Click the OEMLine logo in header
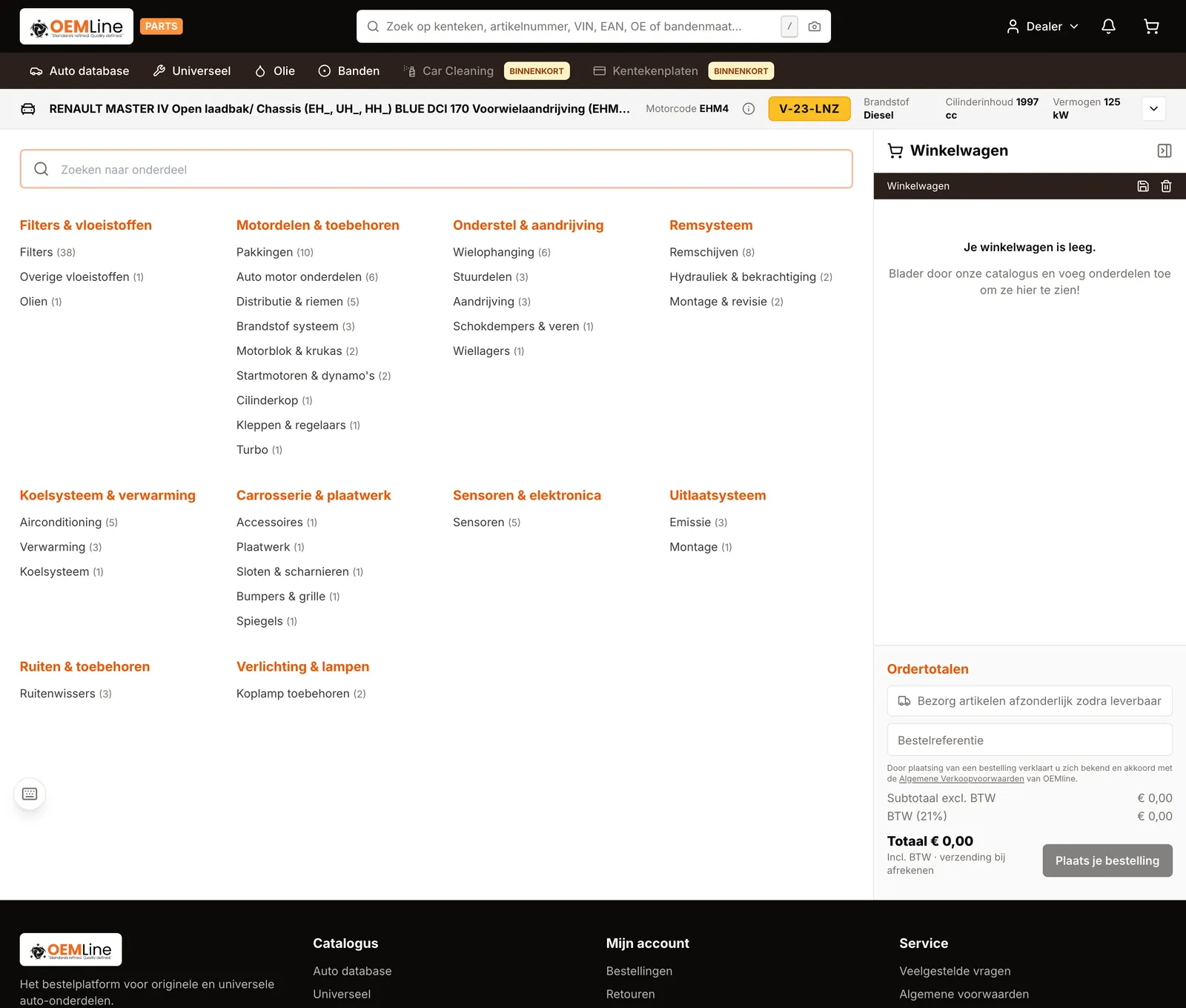 point(76,27)
